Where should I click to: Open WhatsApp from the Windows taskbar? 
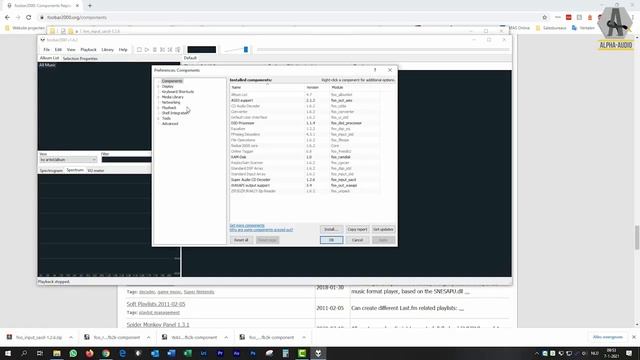coord(73,353)
